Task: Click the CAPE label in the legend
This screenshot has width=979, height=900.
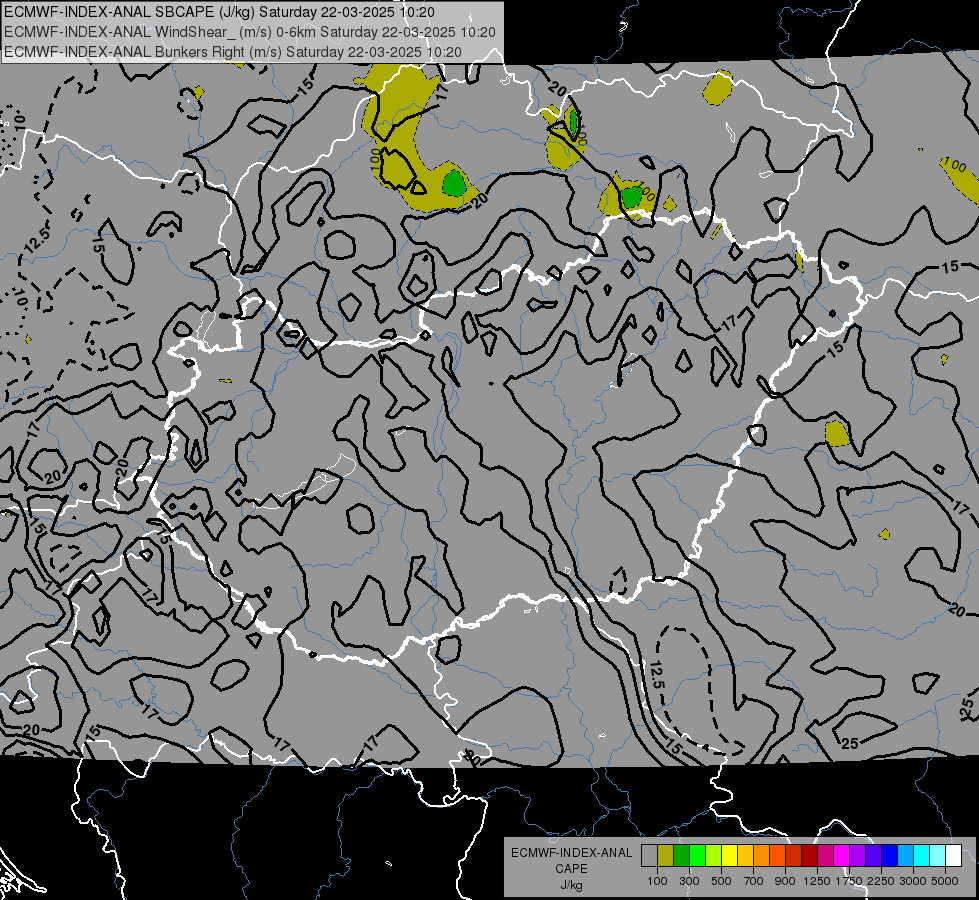Action: [571, 869]
